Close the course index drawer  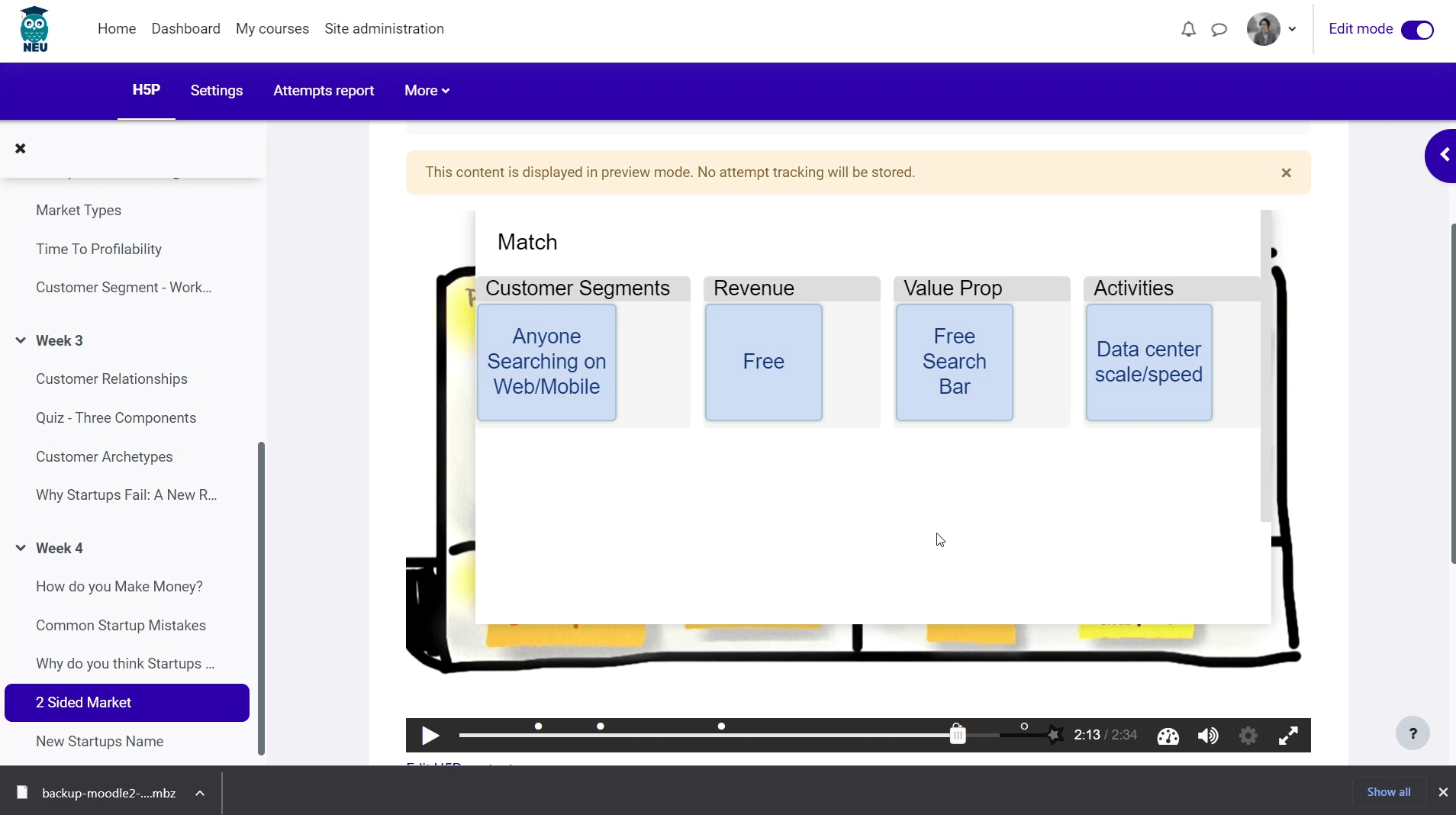coord(21,149)
